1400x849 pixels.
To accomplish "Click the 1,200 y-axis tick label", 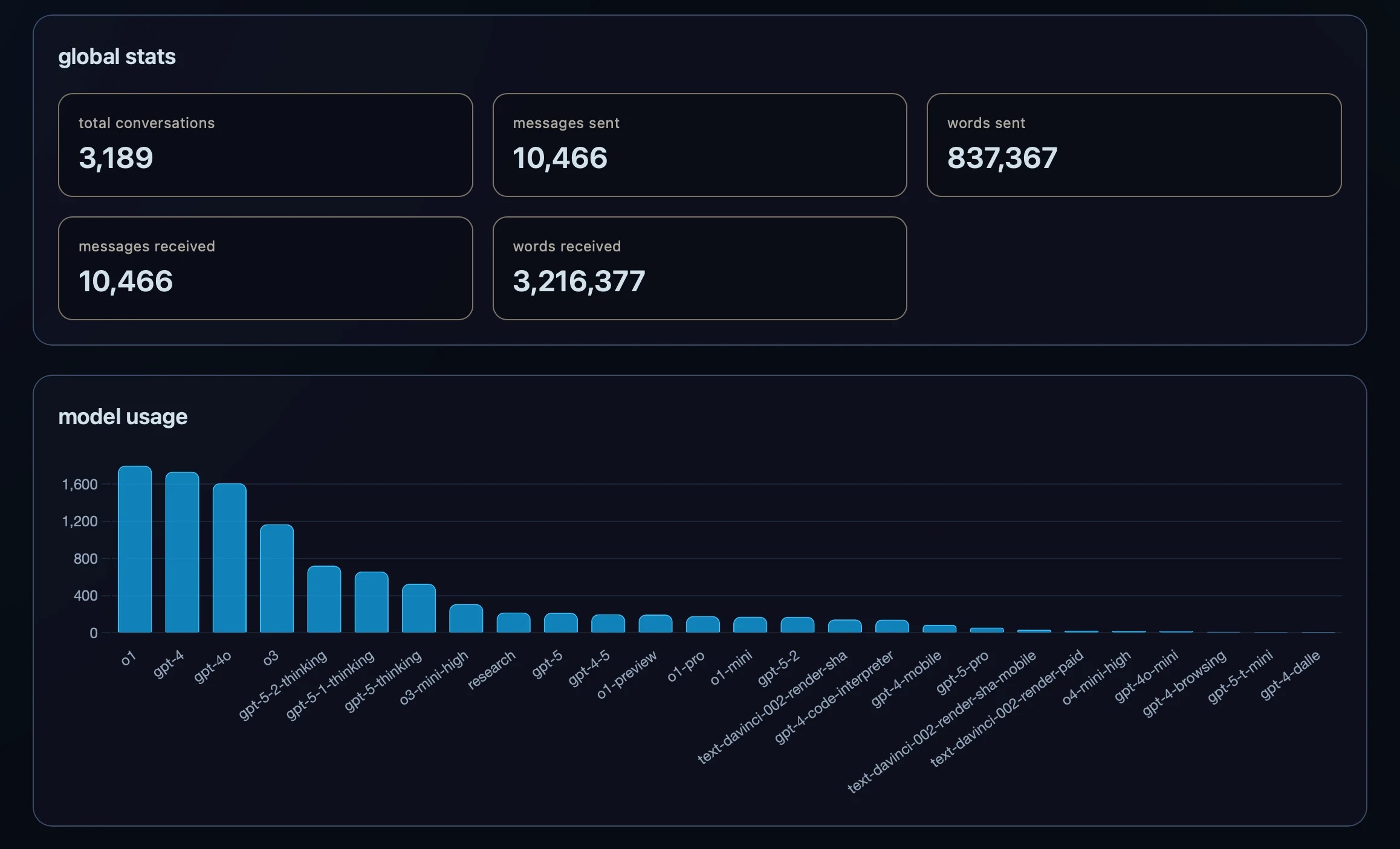I will [80, 521].
